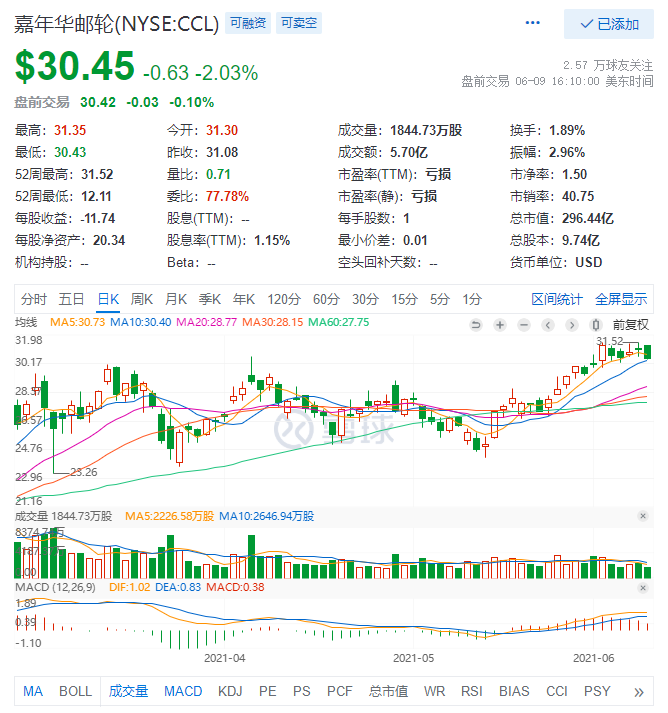
Task: Click the 已添加 watchlist button
Action: click(609, 24)
